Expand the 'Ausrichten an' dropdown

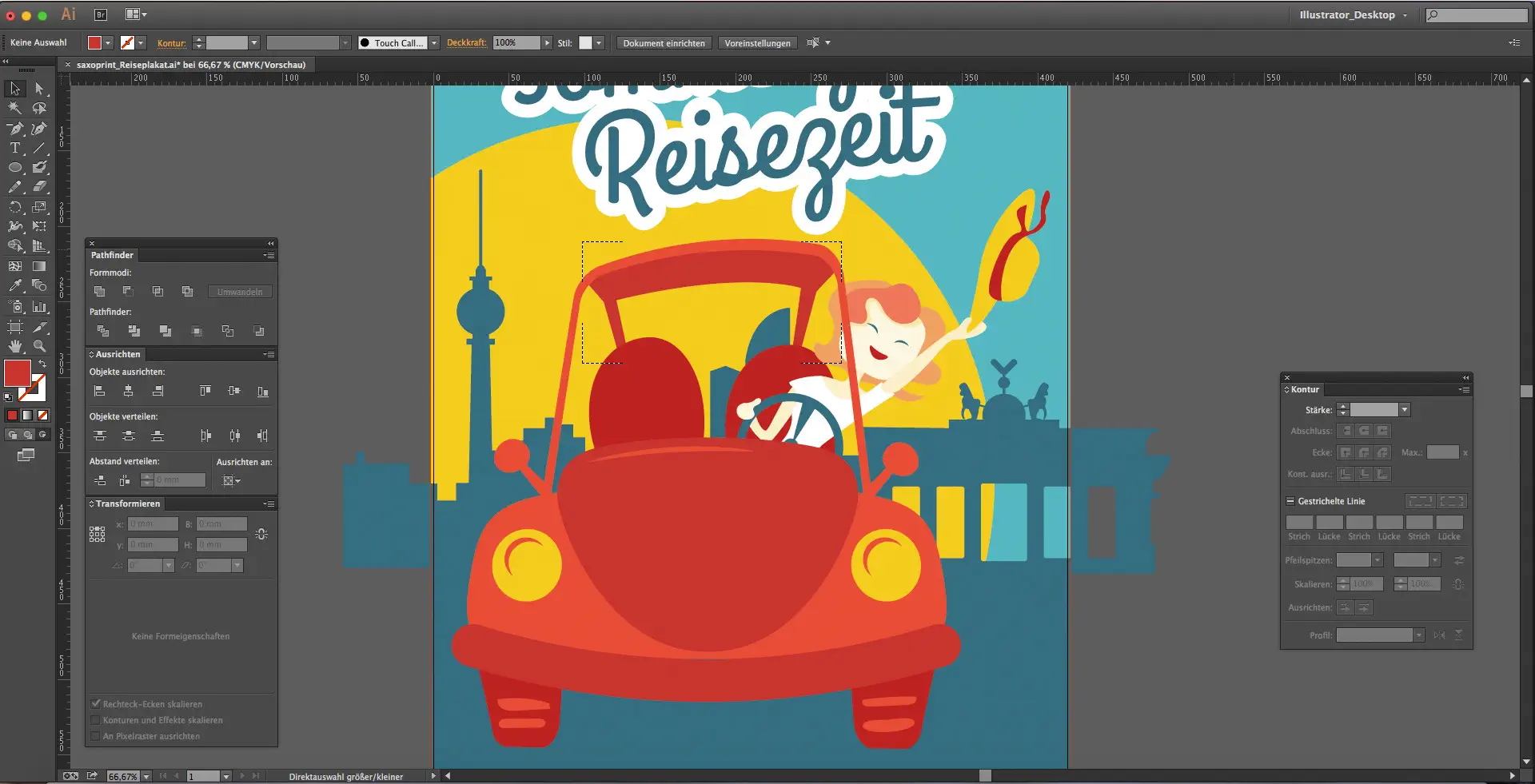(x=230, y=480)
